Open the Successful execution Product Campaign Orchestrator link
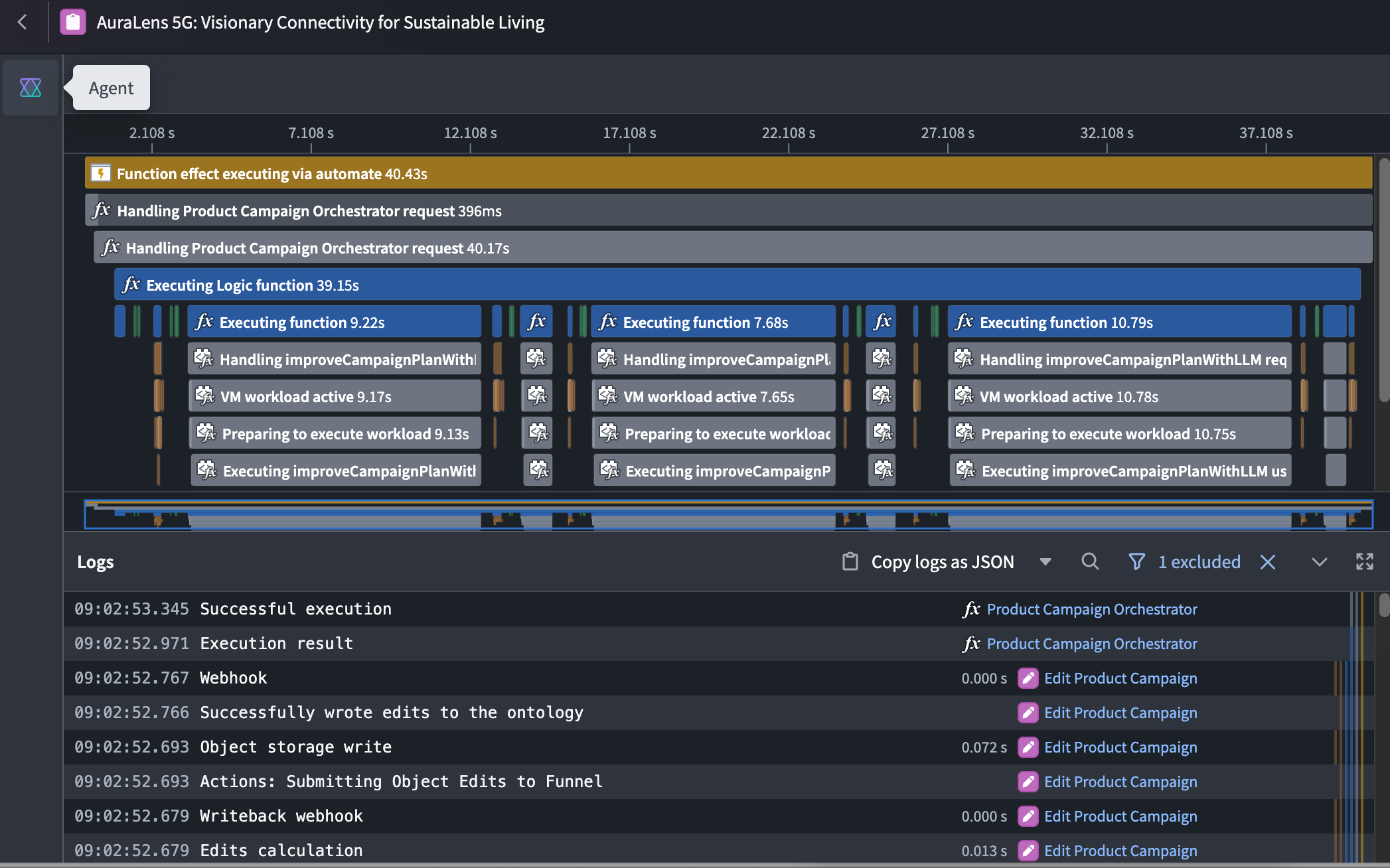1390x868 pixels. 1092,609
